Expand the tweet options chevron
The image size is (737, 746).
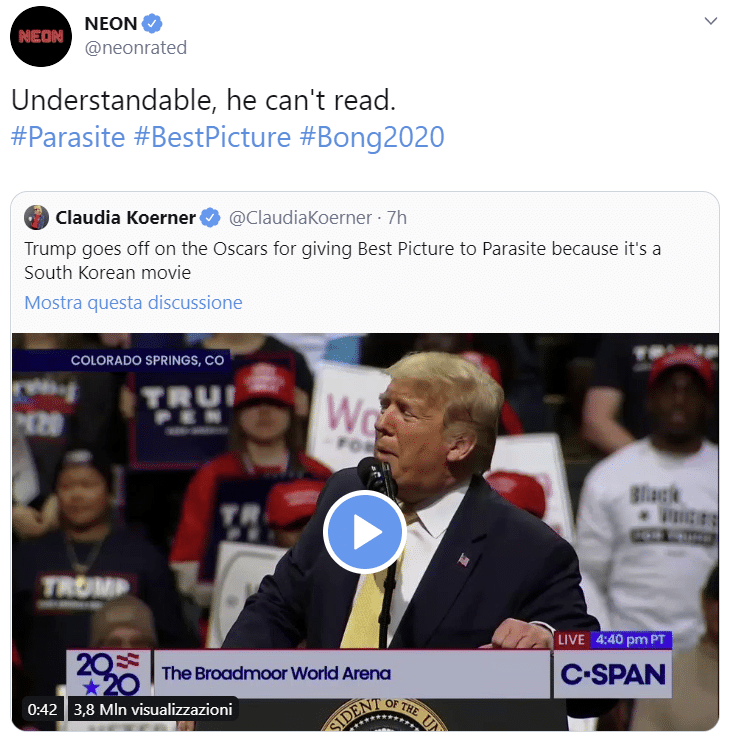(x=710, y=21)
